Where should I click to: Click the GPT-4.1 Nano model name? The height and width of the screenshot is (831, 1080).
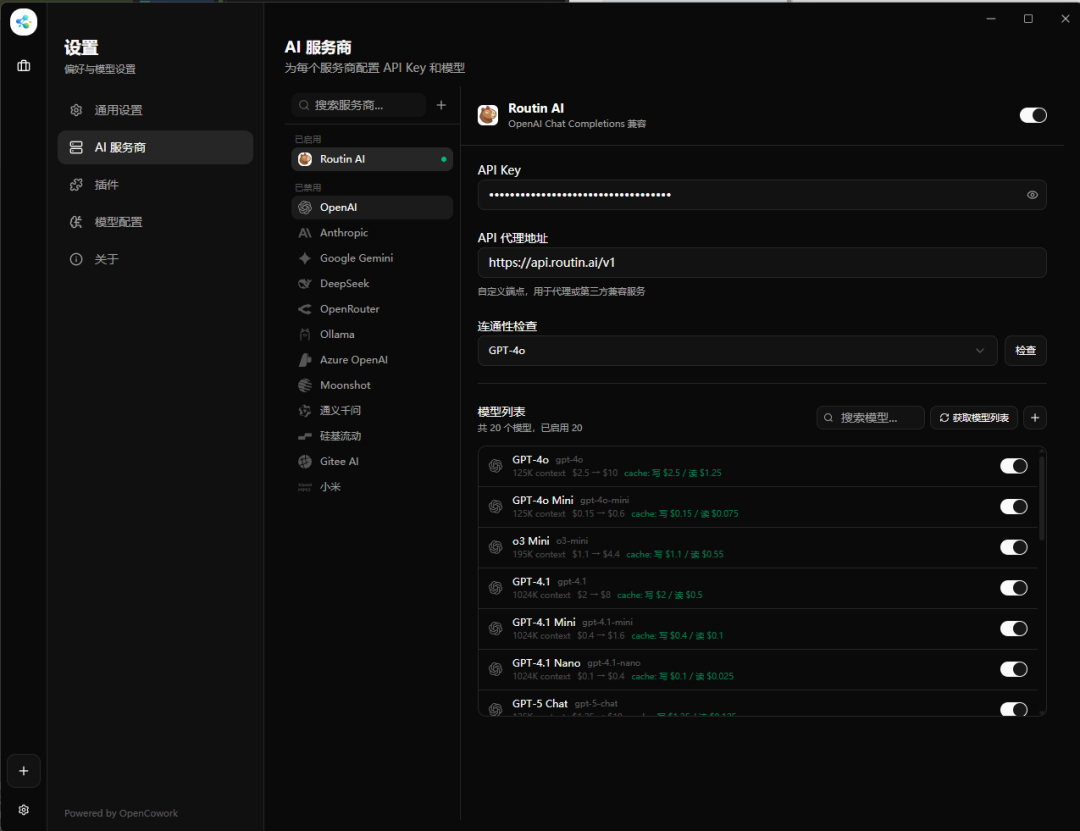click(x=546, y=663)
